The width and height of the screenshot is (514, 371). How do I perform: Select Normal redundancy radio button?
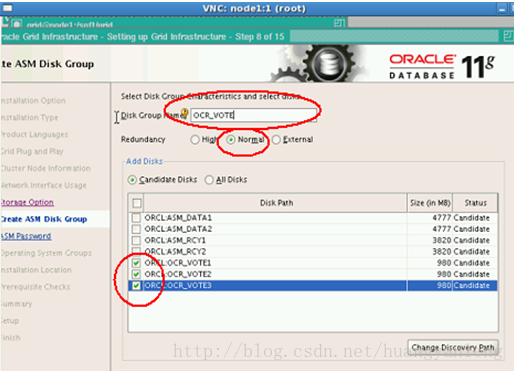(231, 140)
